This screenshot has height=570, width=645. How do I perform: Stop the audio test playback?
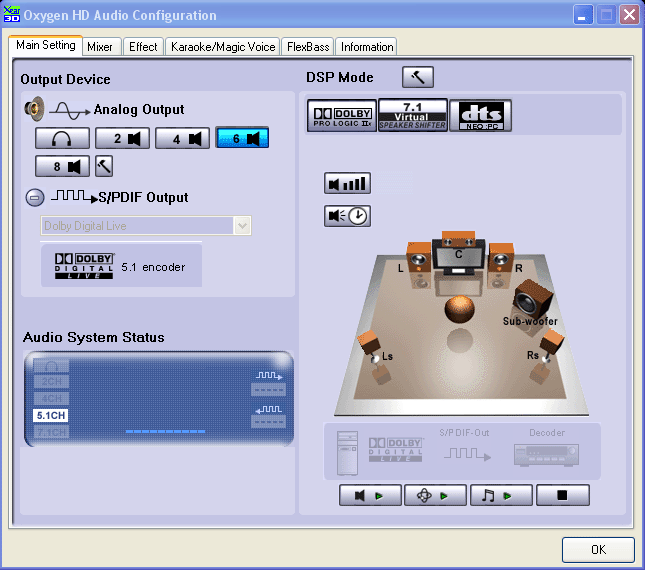[x=563, y=496]
